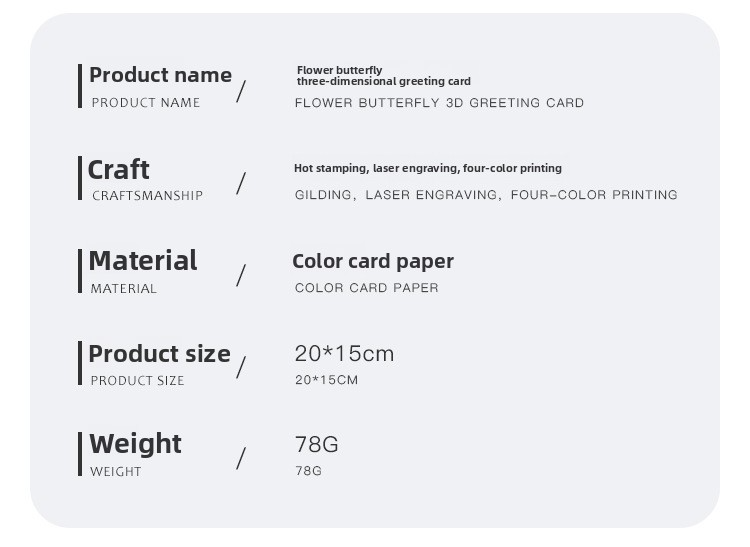Click the 'Product size' heading
This screenshot has height=547, width=750.
tap(159, 354)
